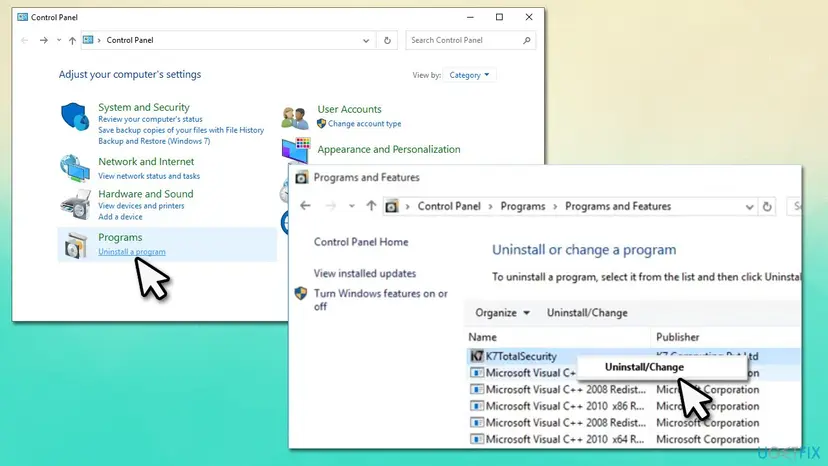Expand Programs and Features address history dropdown
The image size is (828, 466).
(749, 207)
